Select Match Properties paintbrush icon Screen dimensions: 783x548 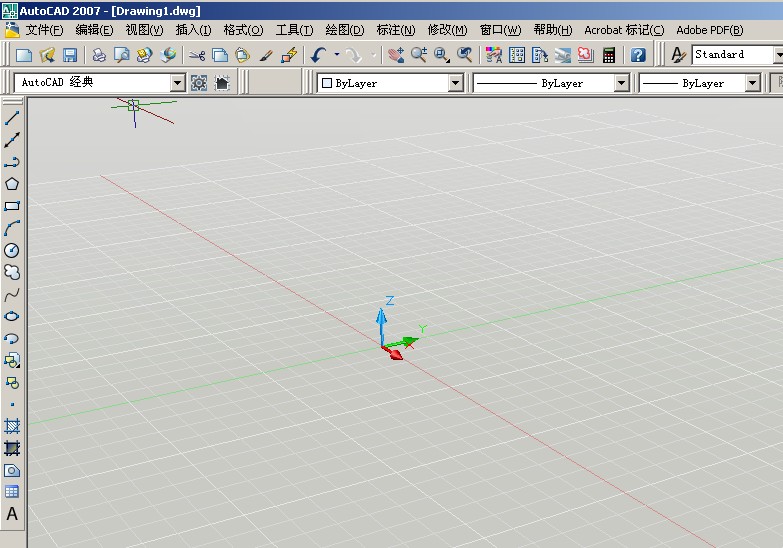(x=266, y=55)
